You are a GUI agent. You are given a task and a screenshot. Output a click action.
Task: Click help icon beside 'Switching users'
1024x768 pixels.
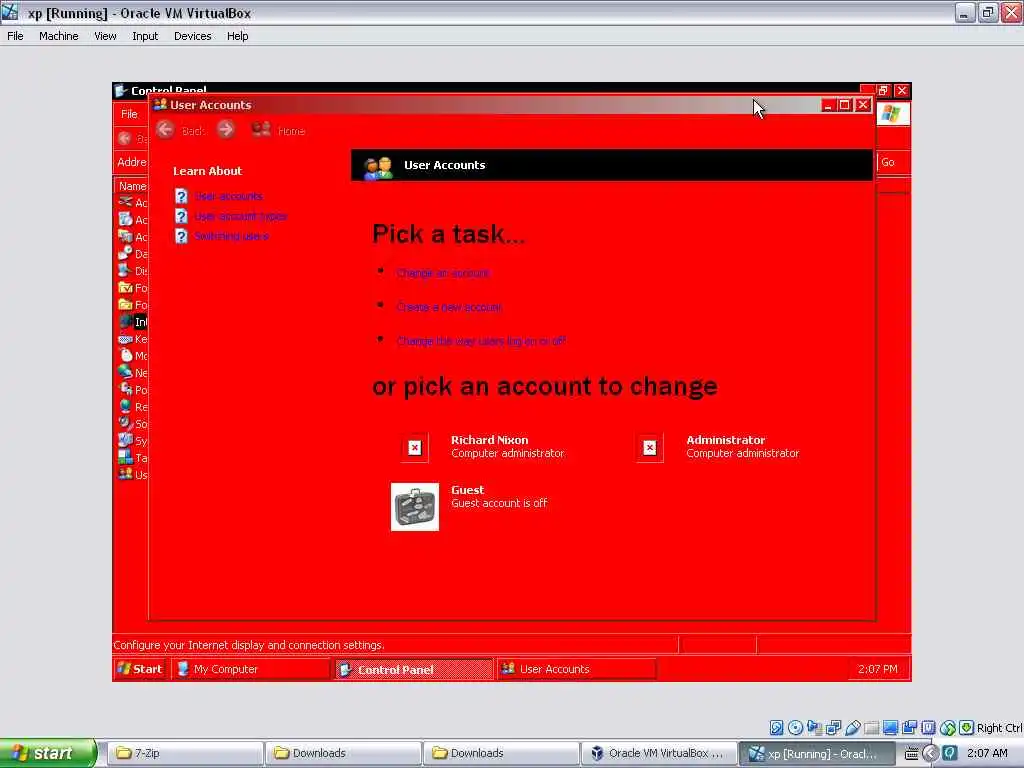182,236
